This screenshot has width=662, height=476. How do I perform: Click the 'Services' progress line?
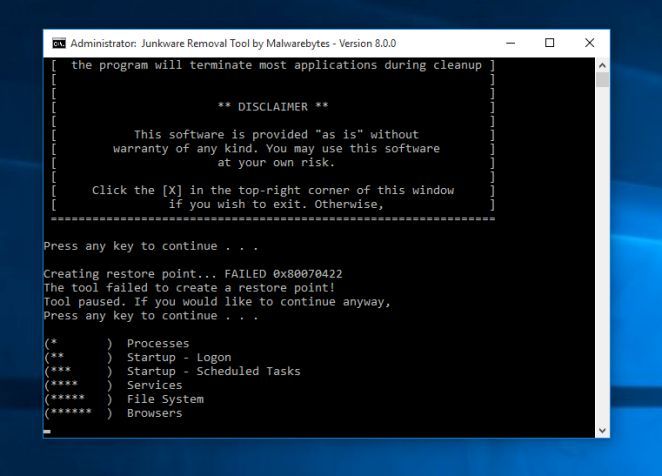coord(113,385)
